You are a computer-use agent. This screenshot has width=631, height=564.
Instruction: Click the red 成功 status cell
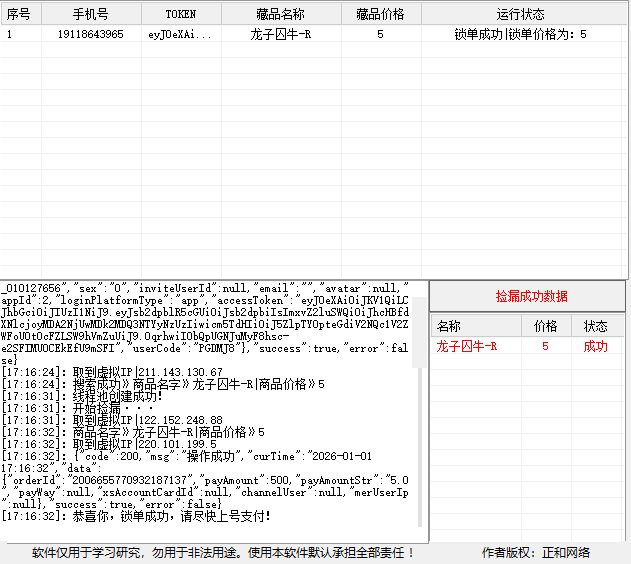pyautogui.click(x=596, y=346)
